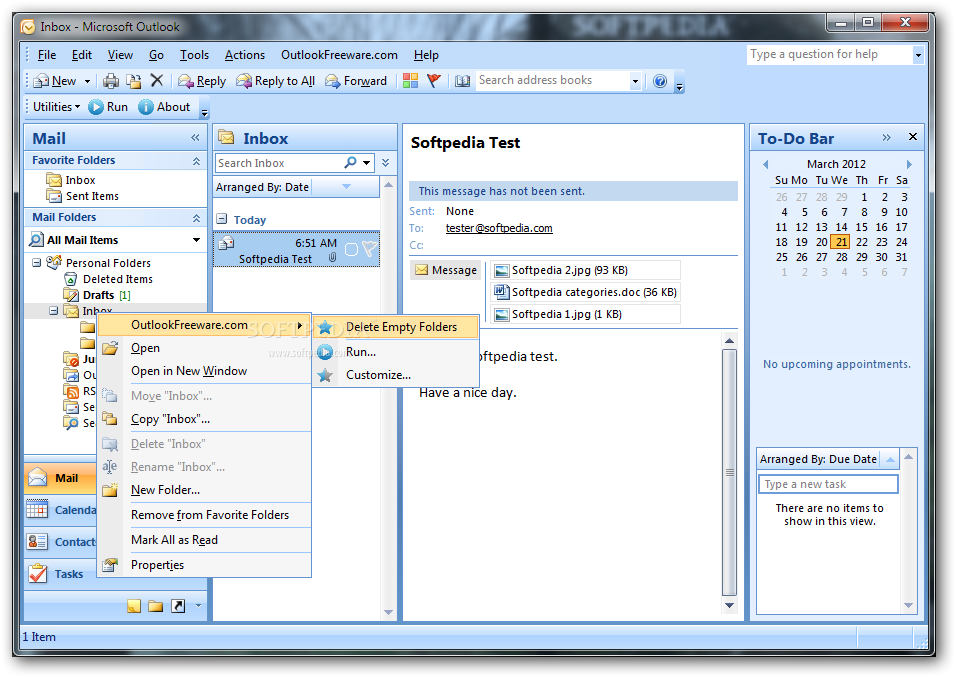
Task: Open the Tools menu
Action: coord(194,55)
